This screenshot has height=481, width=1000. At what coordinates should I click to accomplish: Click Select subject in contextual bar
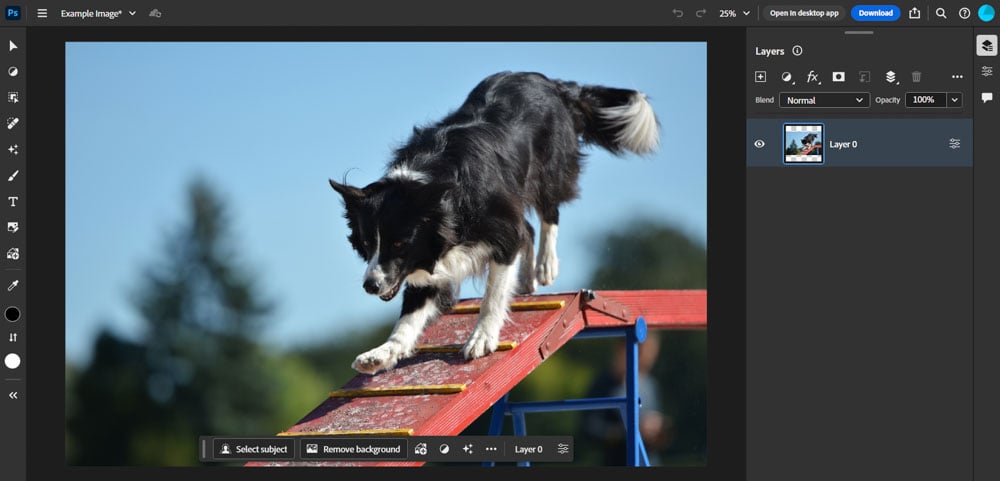click(x=254, y=449)
